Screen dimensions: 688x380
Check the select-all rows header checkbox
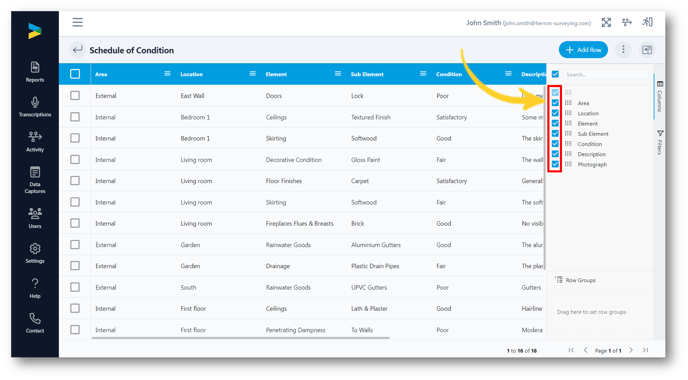(x=75, y=74)
